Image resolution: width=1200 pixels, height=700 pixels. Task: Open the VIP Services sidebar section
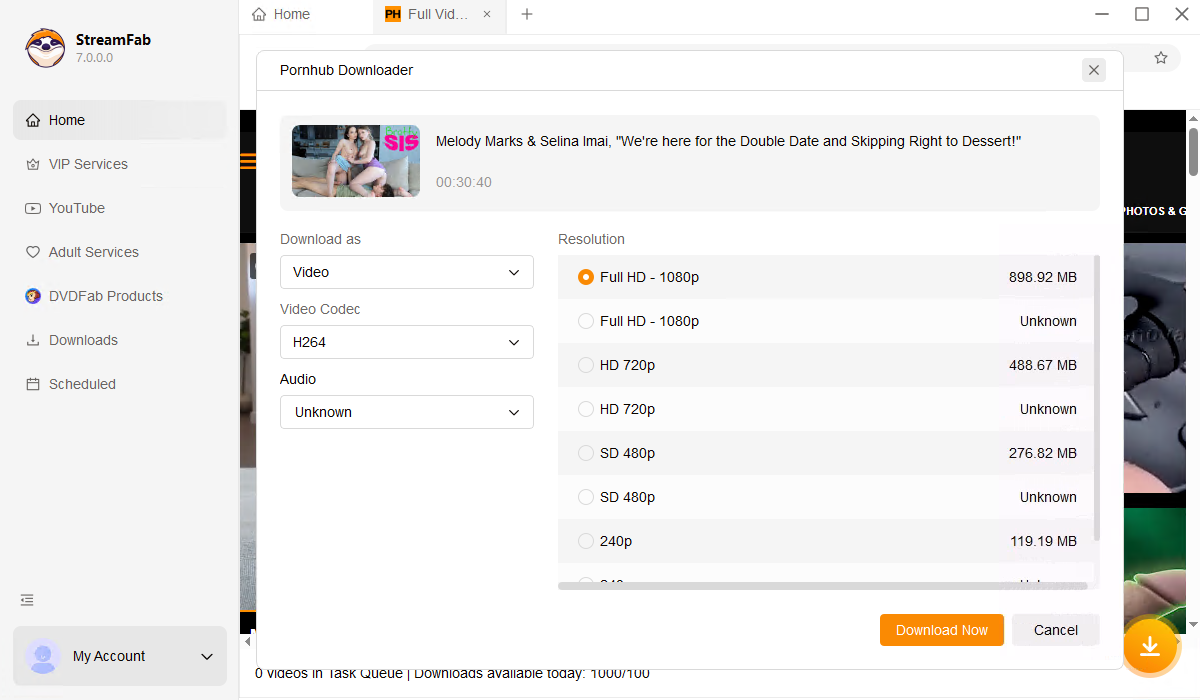(88, 164)
